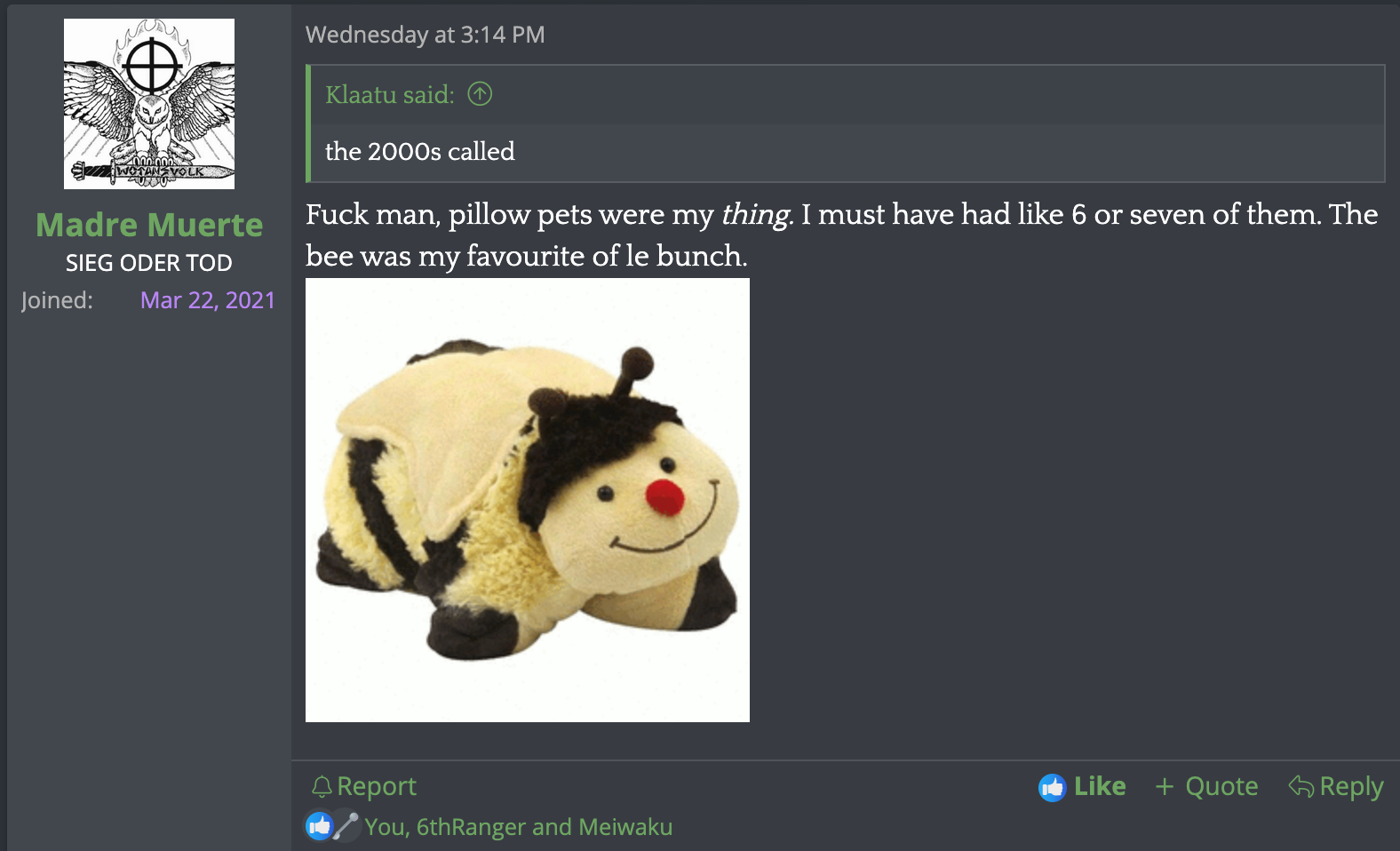Add this post to multi-quote
Screen dimensions: 1400x851
click(1206, 786)
